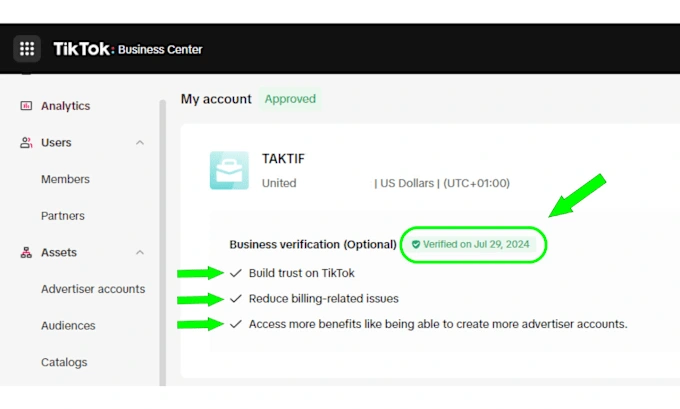The width and height of the screenshot is (680, 409).
Task: Open the app launcher grid icon
Action: point(27,49)
